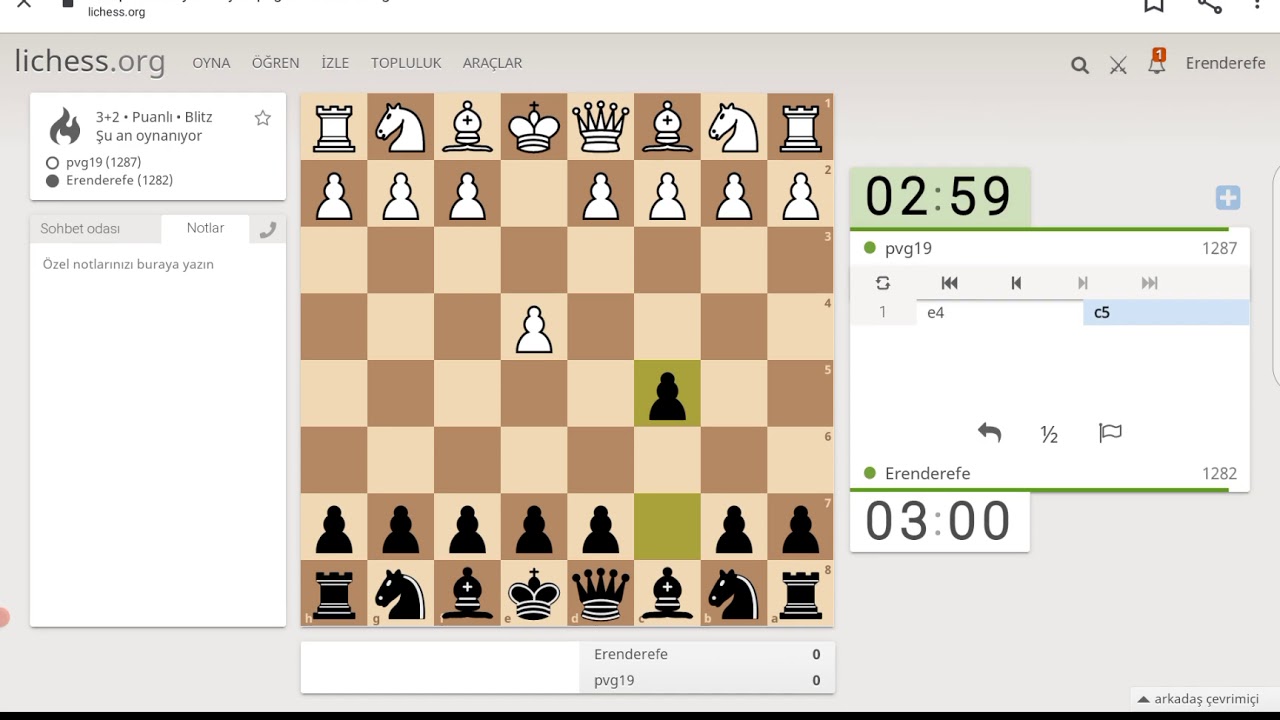1280x720 pixels.
Task: Select the white queen piece
Action: [x=601, y=127]
